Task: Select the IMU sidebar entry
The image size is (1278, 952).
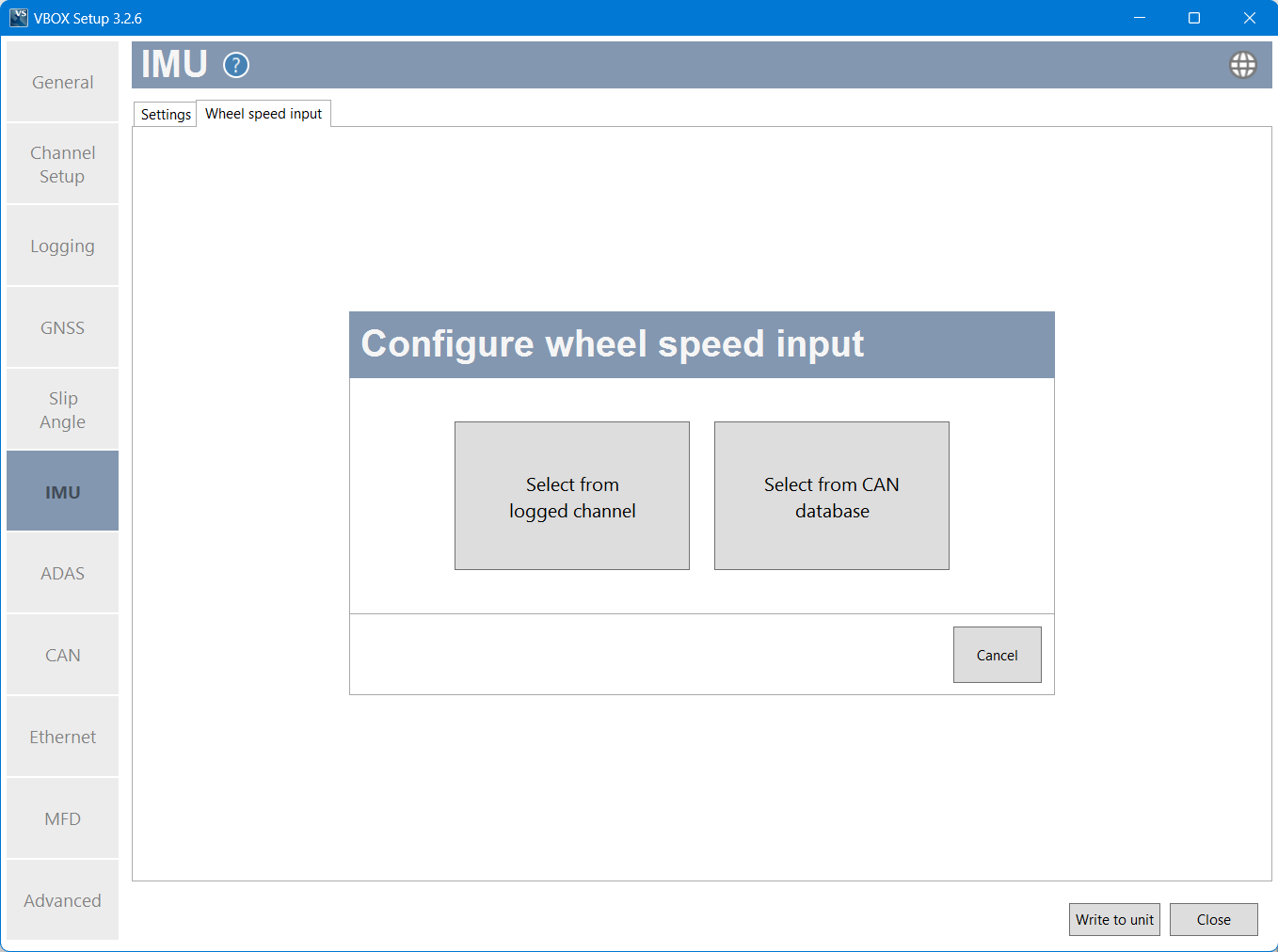Action: click(62, 490)
